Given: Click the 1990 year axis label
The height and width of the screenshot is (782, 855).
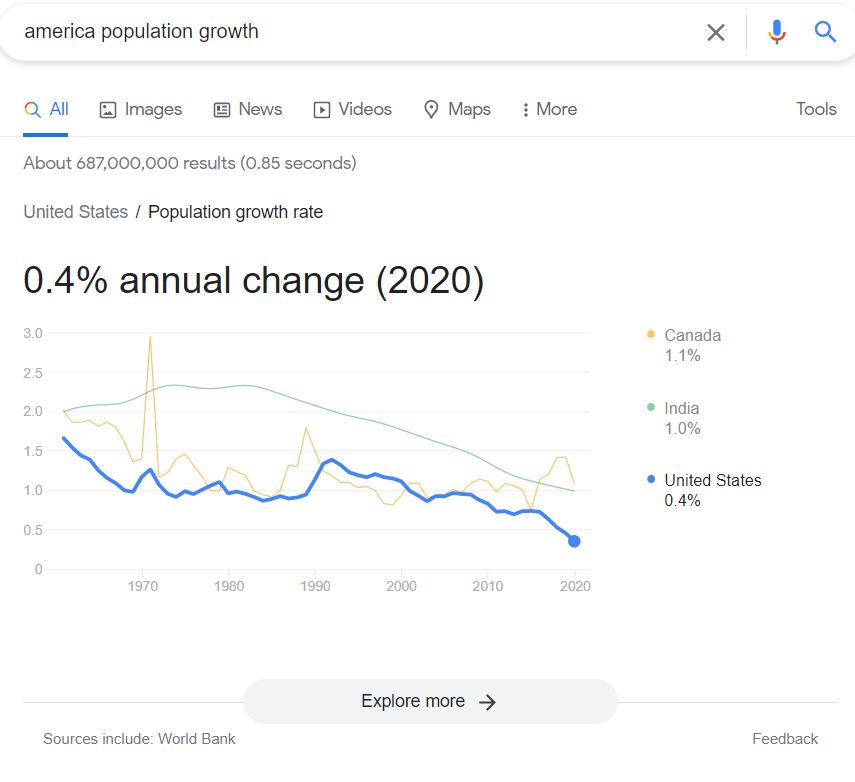Looking at the screenshot, I should coord(315,586).
